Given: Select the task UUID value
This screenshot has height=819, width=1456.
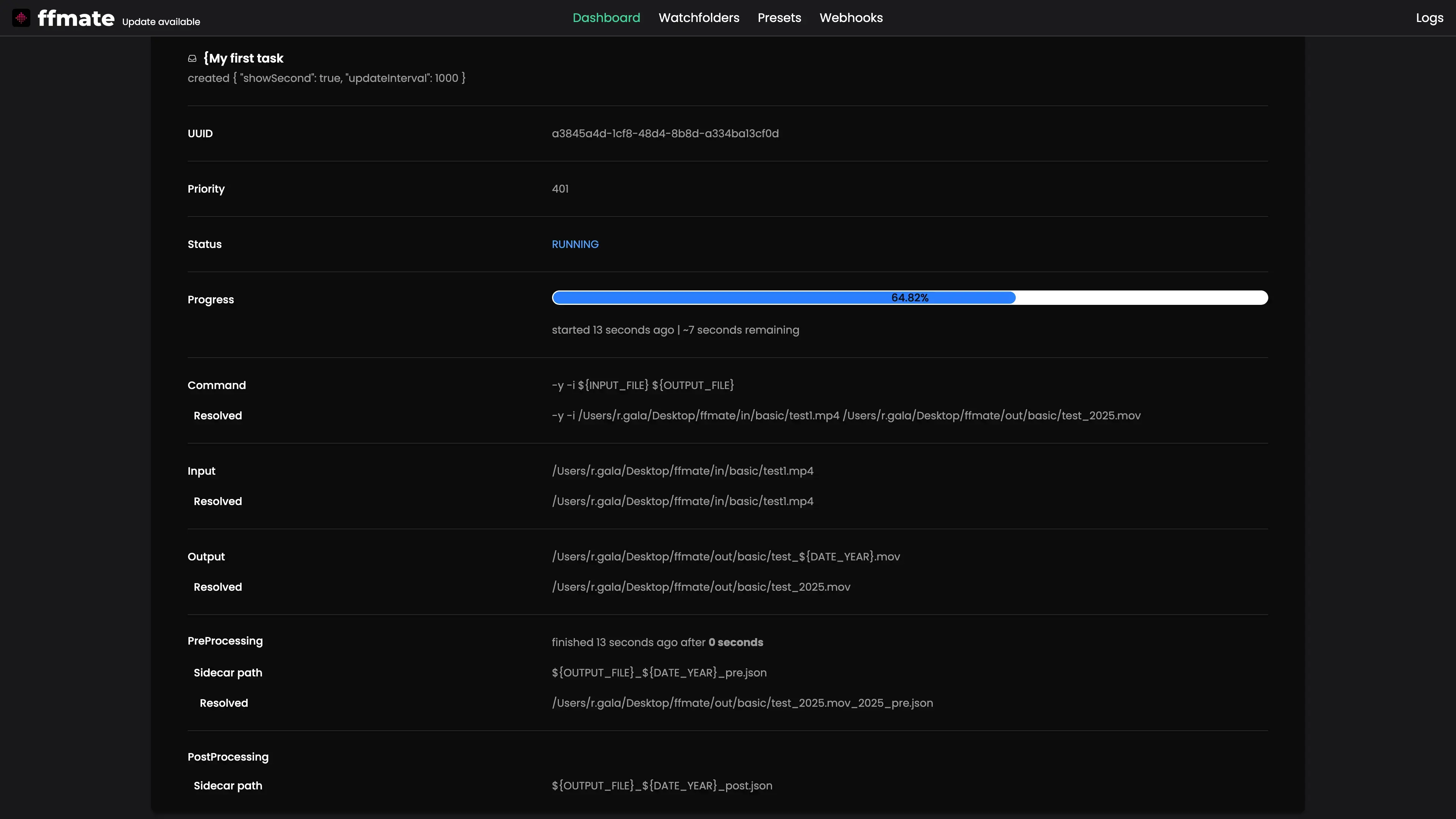Looking at the screenshot, I should click(x=665, y=133).
